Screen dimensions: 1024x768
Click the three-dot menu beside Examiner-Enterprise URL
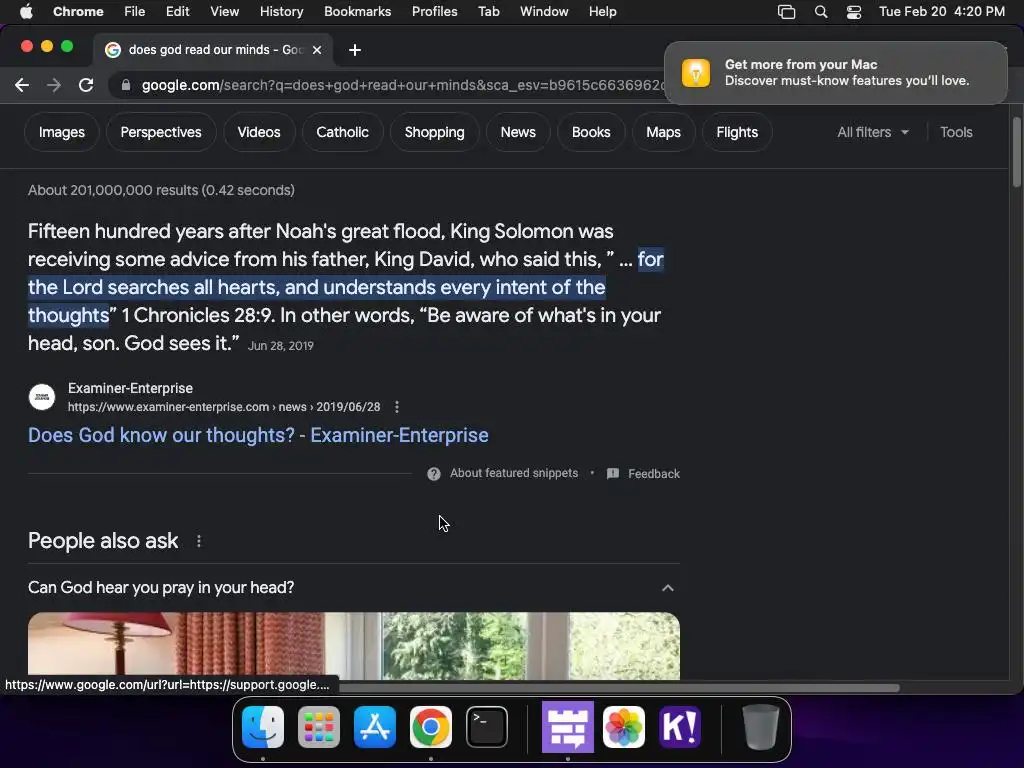[x=397, y=407]
